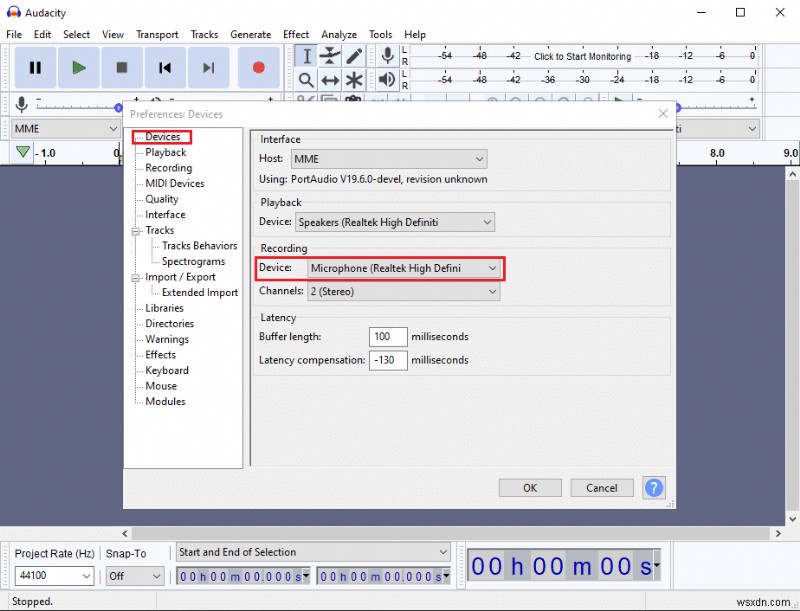Choose the Draw pencil tool
The height and width of the screenshot is (611, 800).
tap(354, 56)
